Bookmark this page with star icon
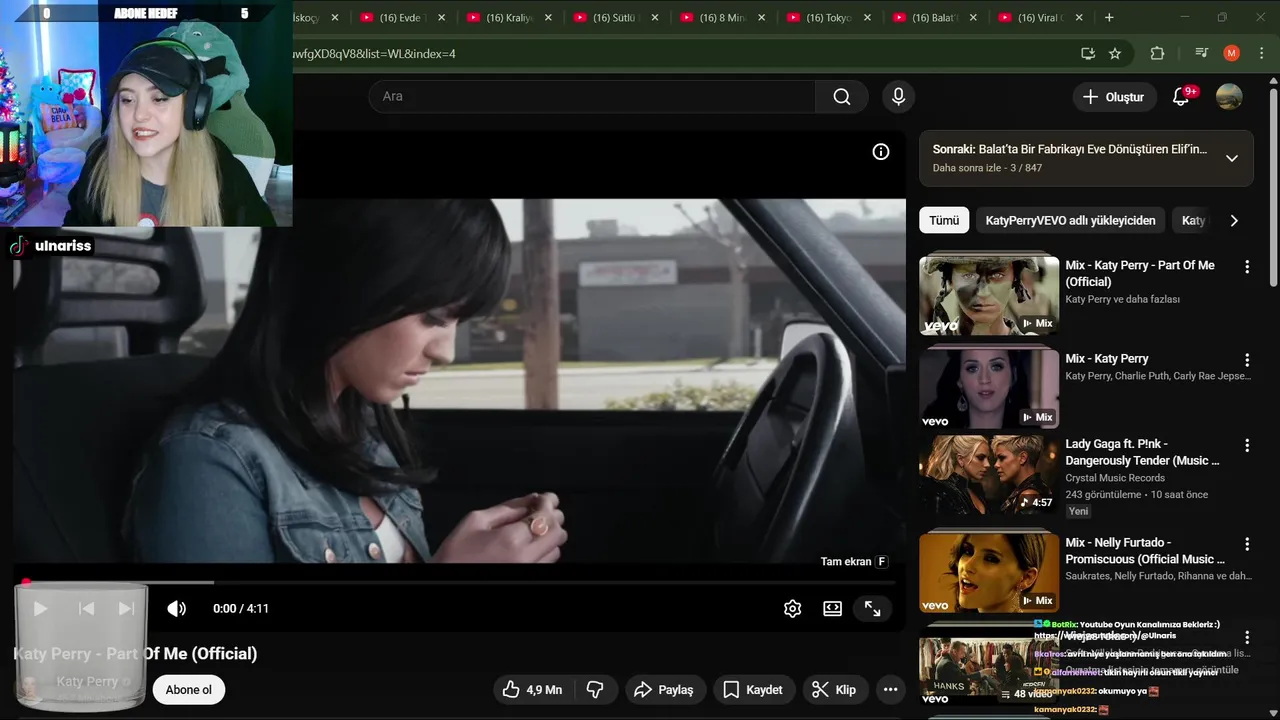The image size is (1280, 720). (x=1115, y=53)
